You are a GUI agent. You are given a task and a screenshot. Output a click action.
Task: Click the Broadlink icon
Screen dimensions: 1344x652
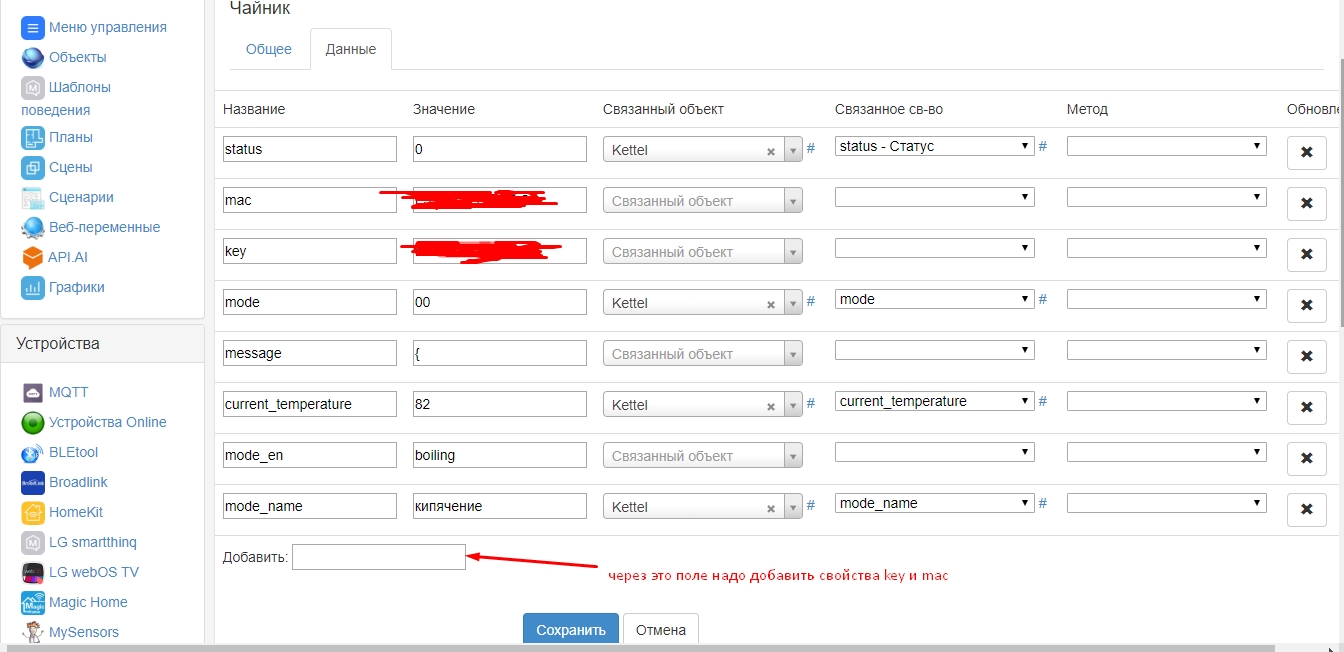tap(33, 482)
